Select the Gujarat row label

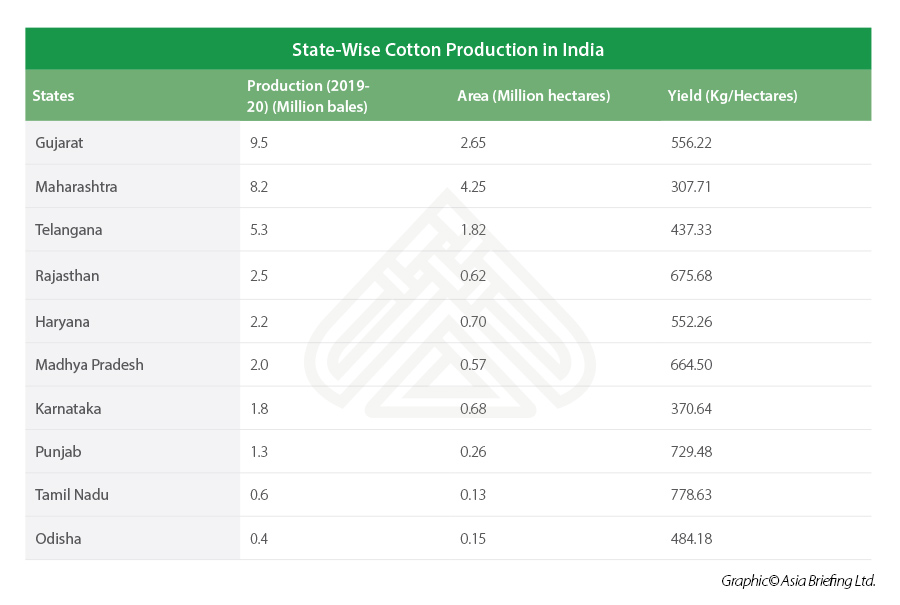59,142
